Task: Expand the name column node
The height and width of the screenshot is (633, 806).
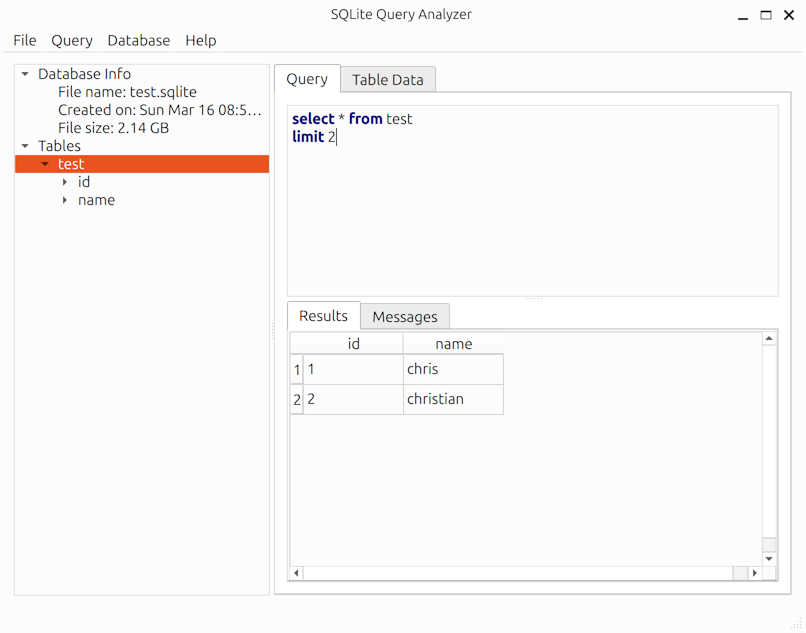Action: (x=64, y=200)
